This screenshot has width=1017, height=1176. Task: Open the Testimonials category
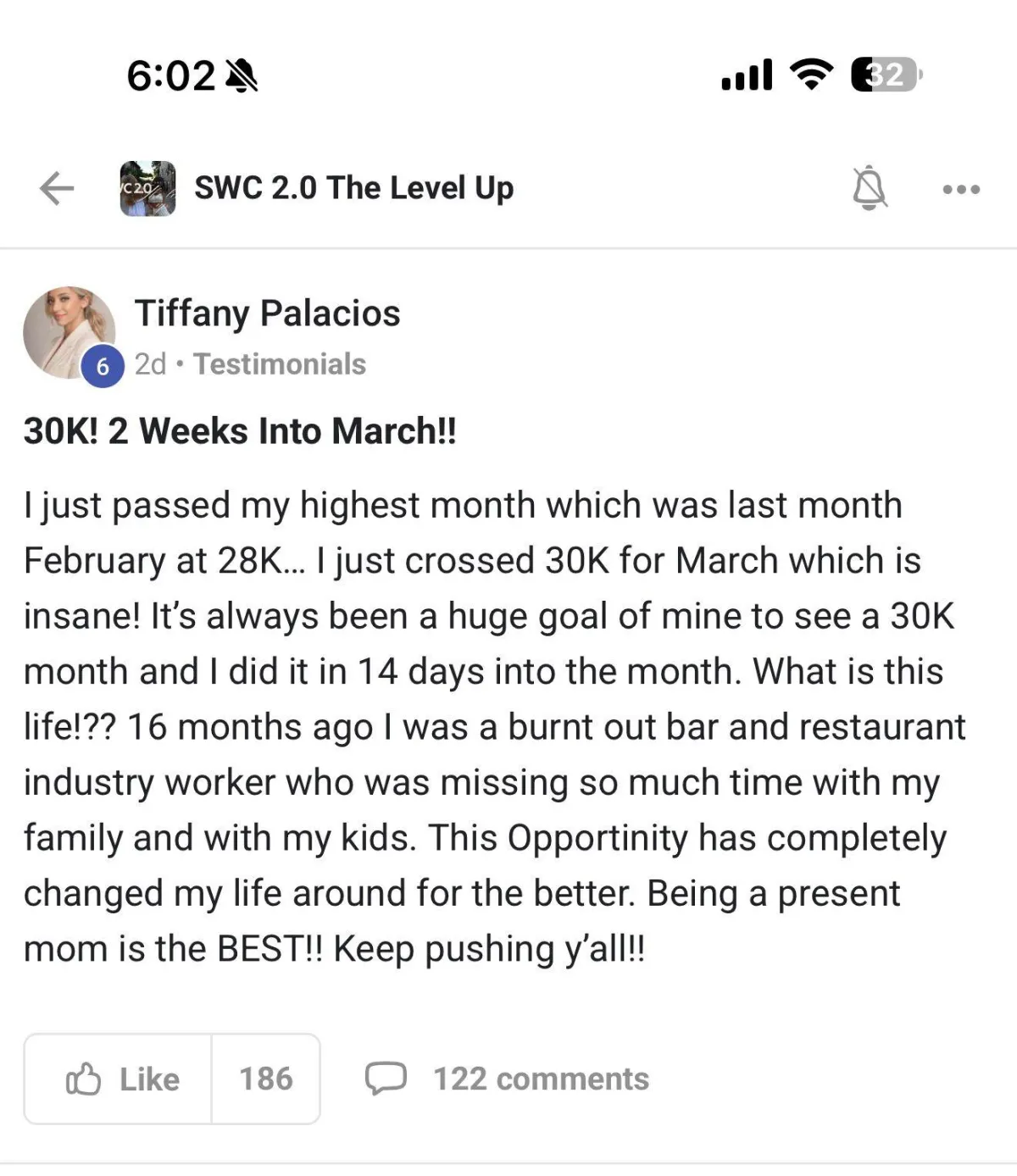click(x=280, y=364)
